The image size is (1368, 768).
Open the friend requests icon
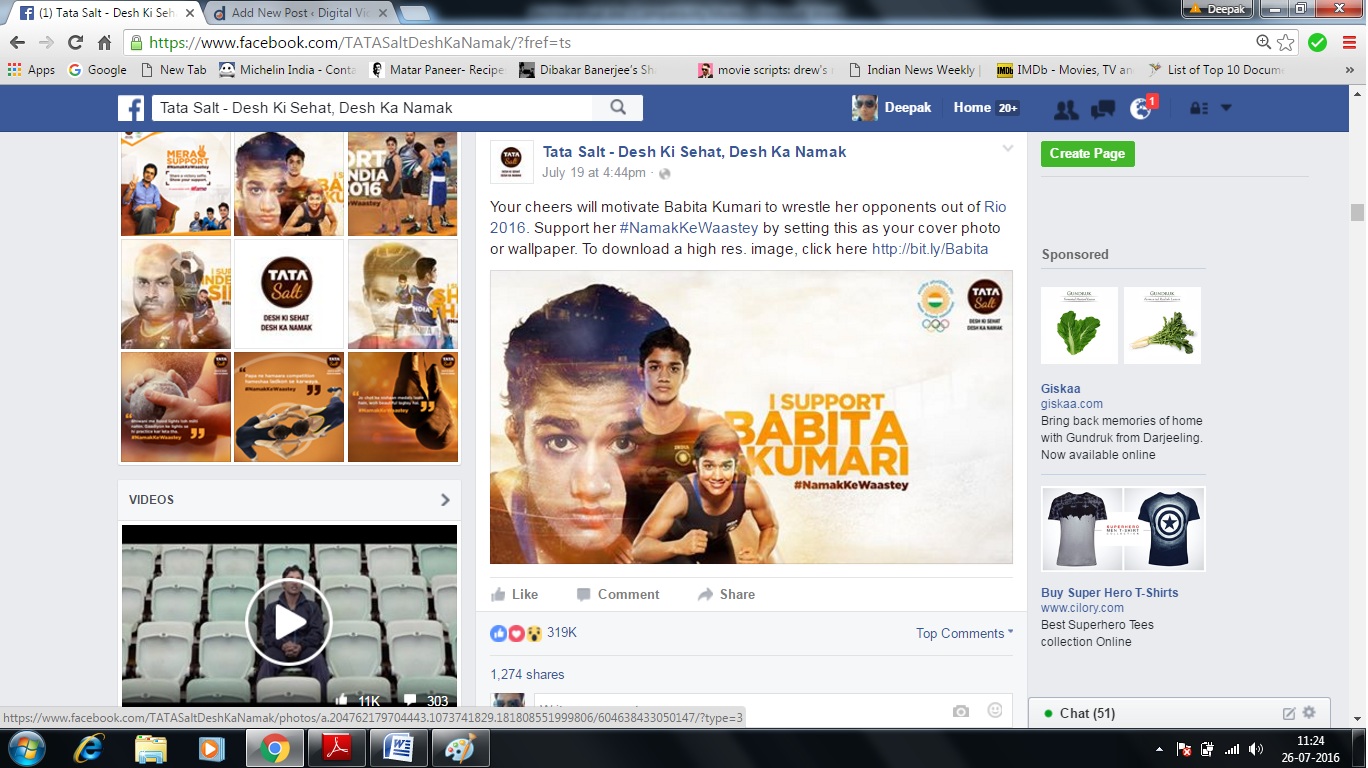tap(1065, 107)
